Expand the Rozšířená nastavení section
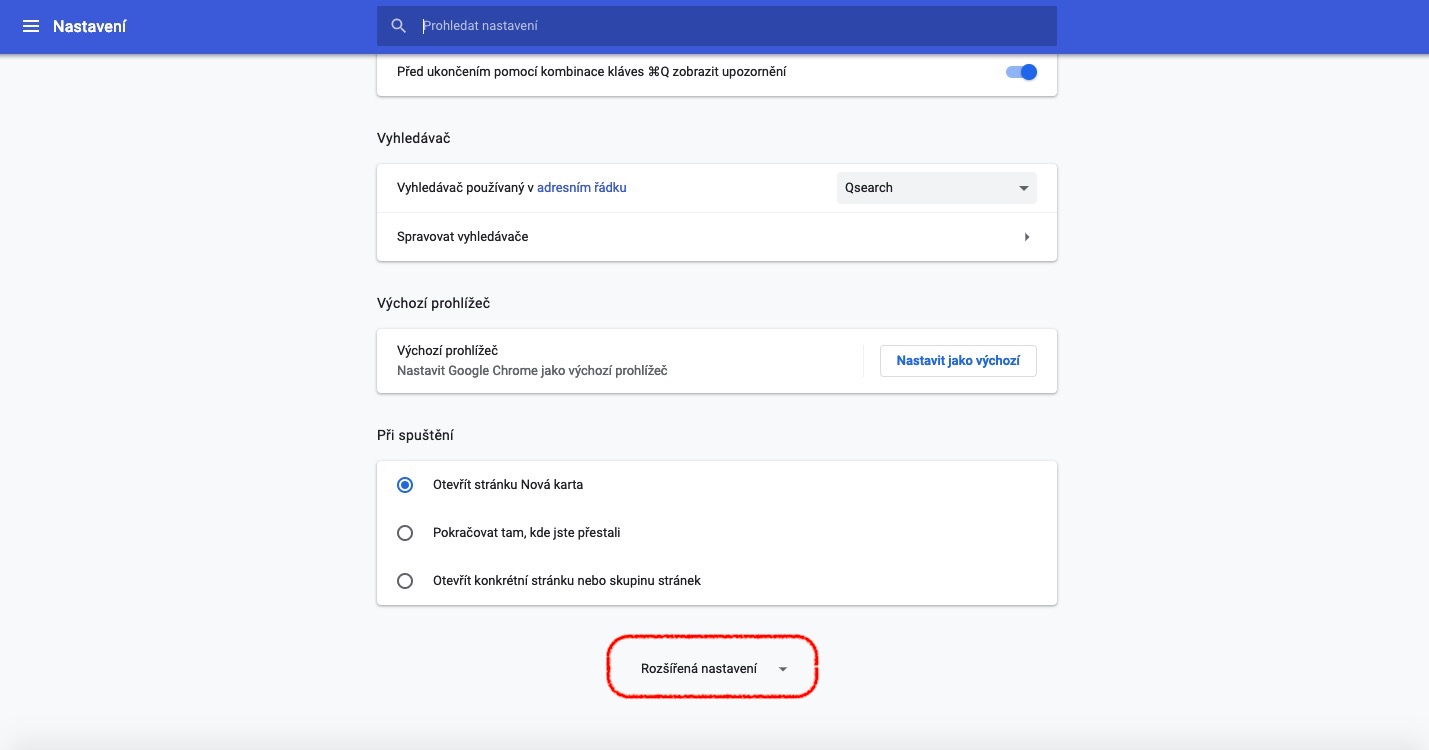1429x750 pixels. [x=711, y=667]
